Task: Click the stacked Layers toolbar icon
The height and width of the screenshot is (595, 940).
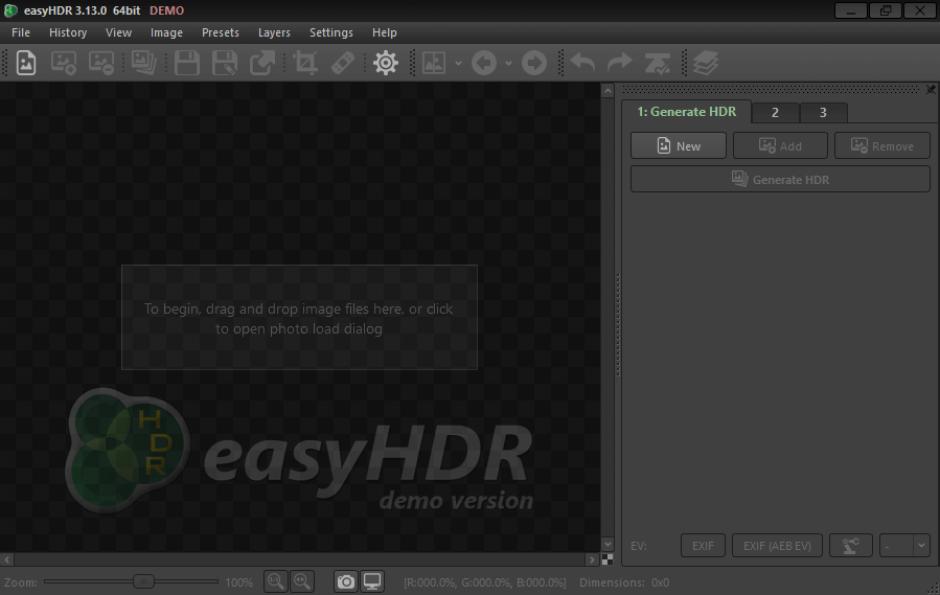Action: pyautogui.click(x=706, y=62)
